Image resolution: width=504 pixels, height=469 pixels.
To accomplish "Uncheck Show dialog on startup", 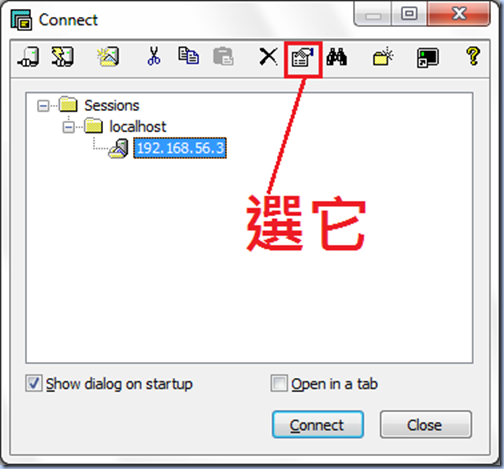I will (x=34, y=383).
